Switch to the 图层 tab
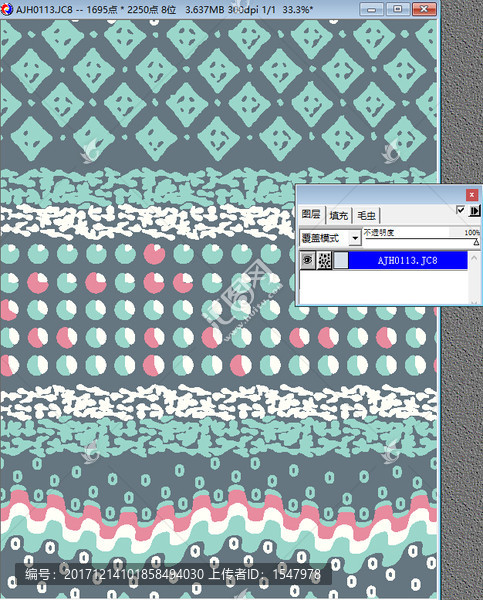This screenshot has height=600, width=483. 311,214
